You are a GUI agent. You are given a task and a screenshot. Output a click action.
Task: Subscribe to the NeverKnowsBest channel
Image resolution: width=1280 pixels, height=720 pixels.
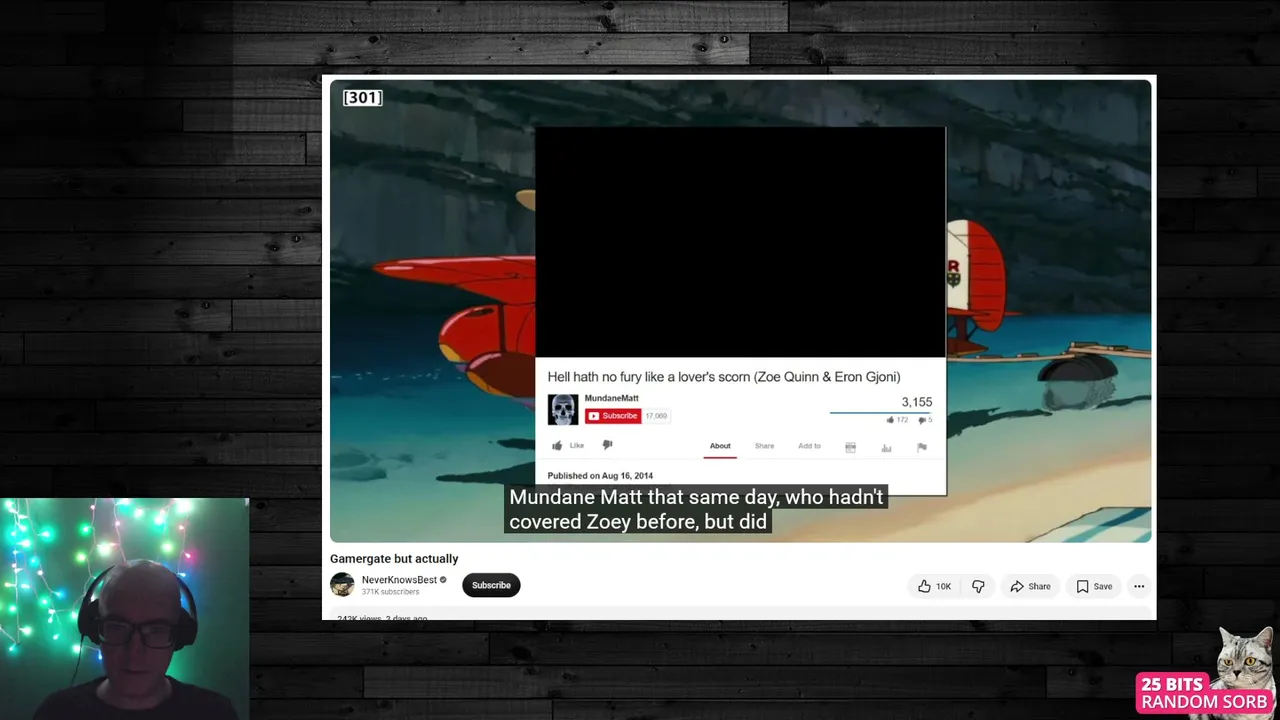tap(491, 585)
